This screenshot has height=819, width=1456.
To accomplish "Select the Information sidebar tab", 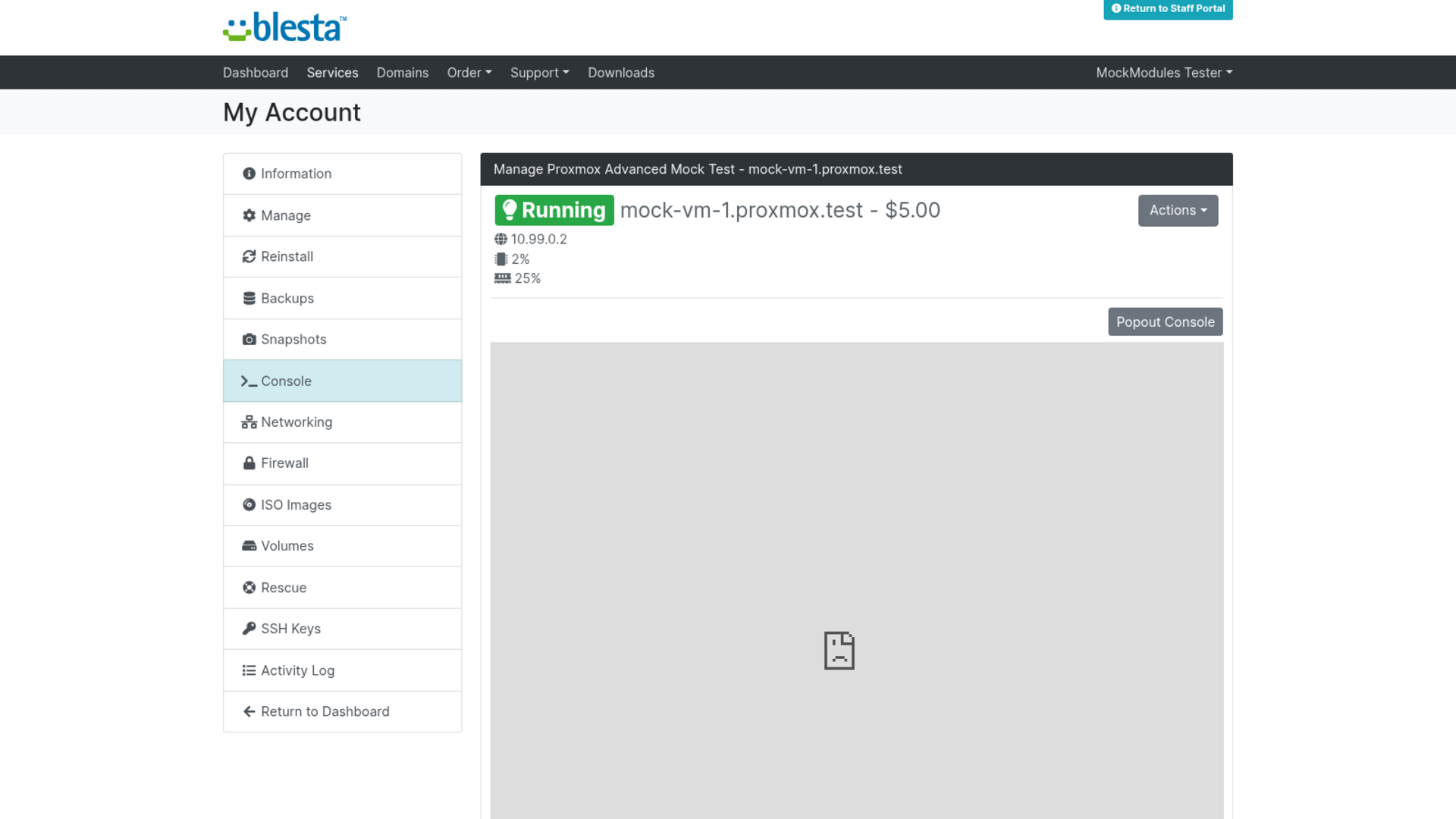I will click(x=343, y=174).
